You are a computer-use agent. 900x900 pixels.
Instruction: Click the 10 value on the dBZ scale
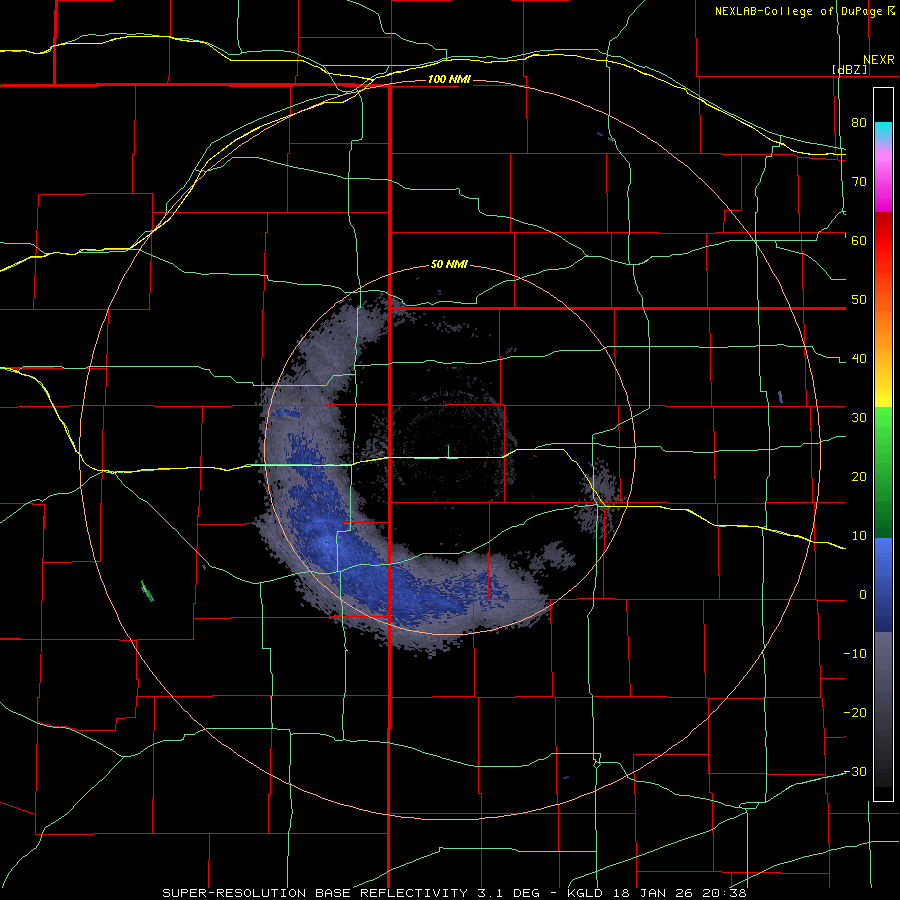click(x=859, y=536)
